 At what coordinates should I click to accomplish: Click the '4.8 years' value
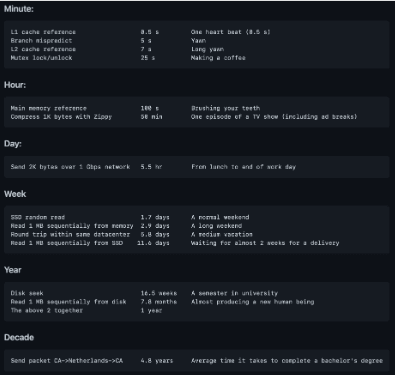tap(157, 361)
